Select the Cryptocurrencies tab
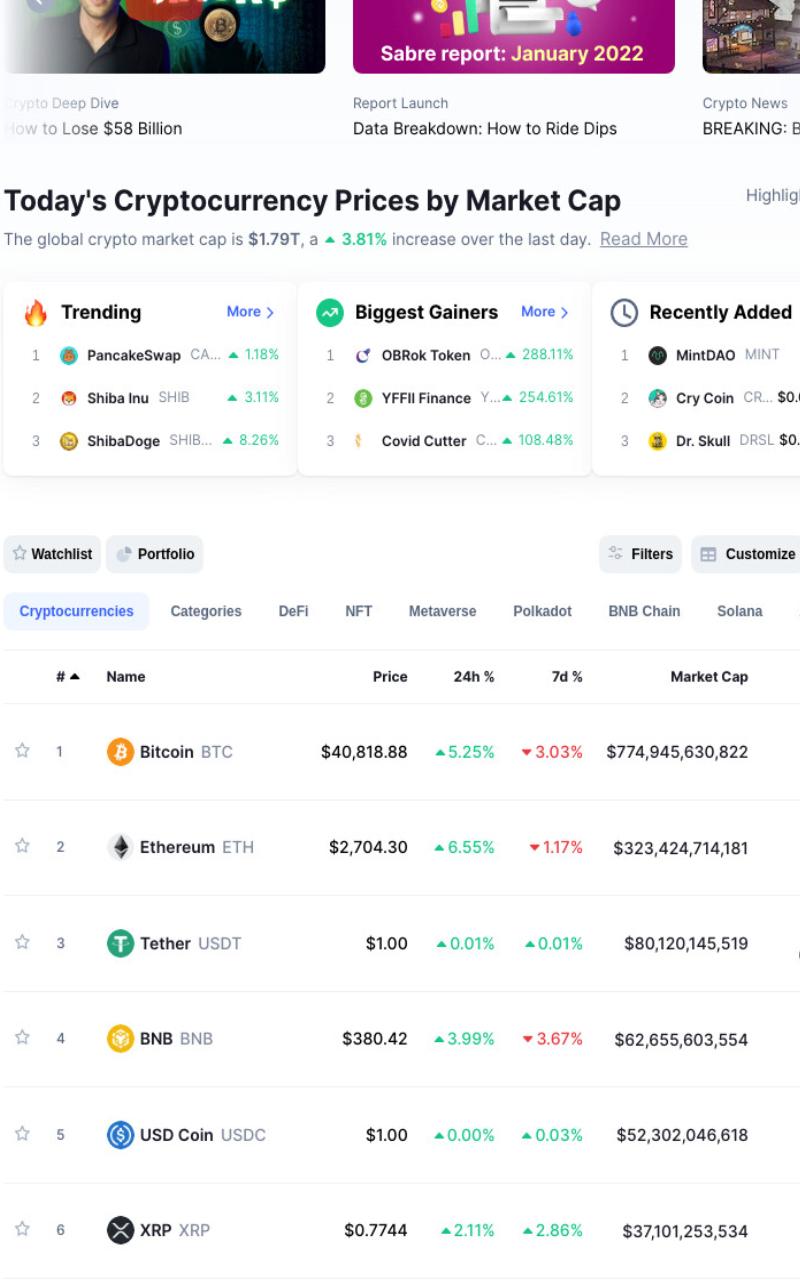This screenshot has height=1280, width=800. click(x=76, y=611)
